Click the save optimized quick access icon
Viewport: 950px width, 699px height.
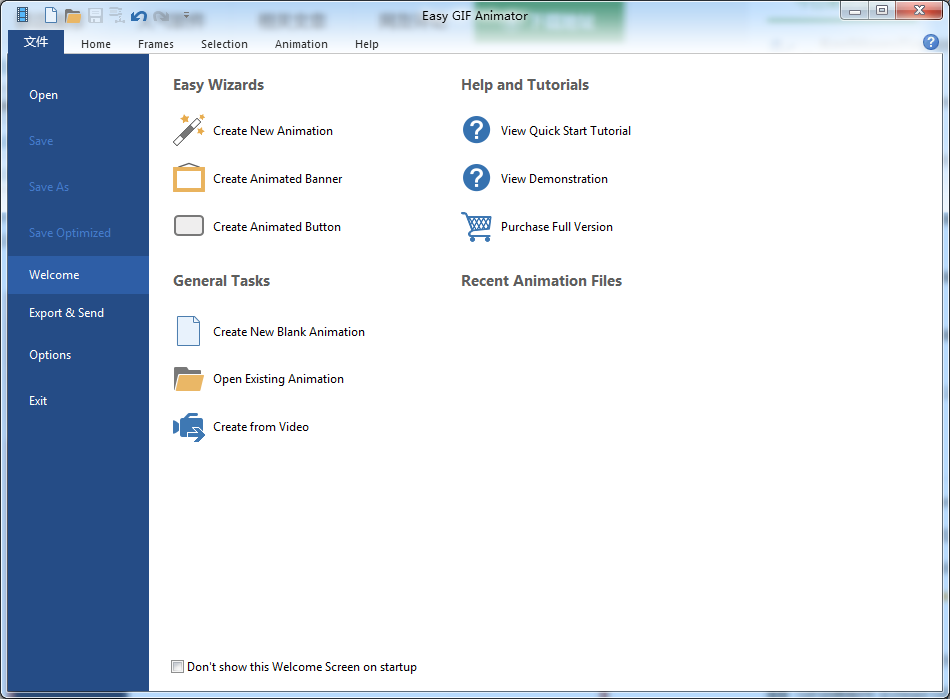tap(116, 15)
